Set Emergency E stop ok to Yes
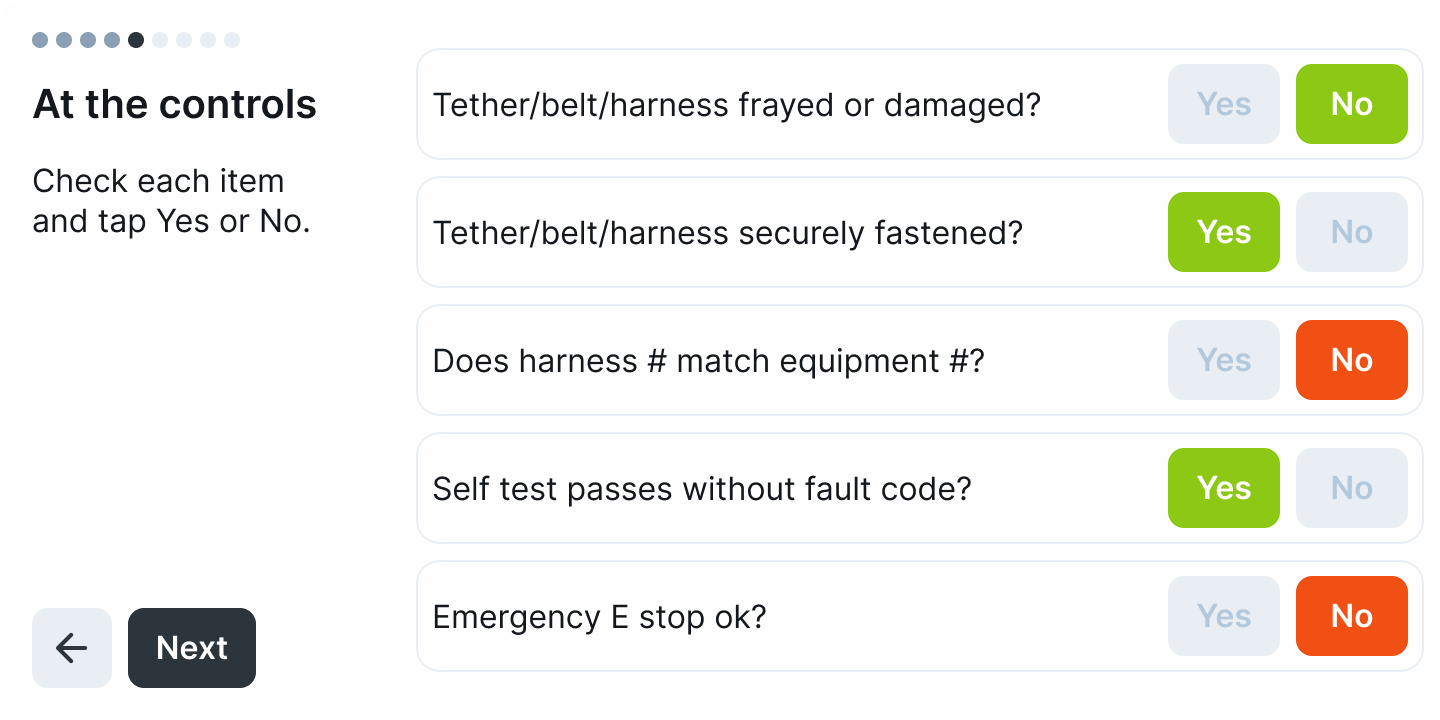This screenshot has height=720, width=1440. click(x=1224, y=616)
